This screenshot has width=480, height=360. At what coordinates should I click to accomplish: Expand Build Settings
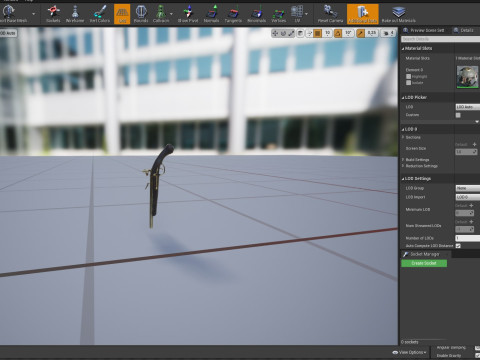[403, 160]
